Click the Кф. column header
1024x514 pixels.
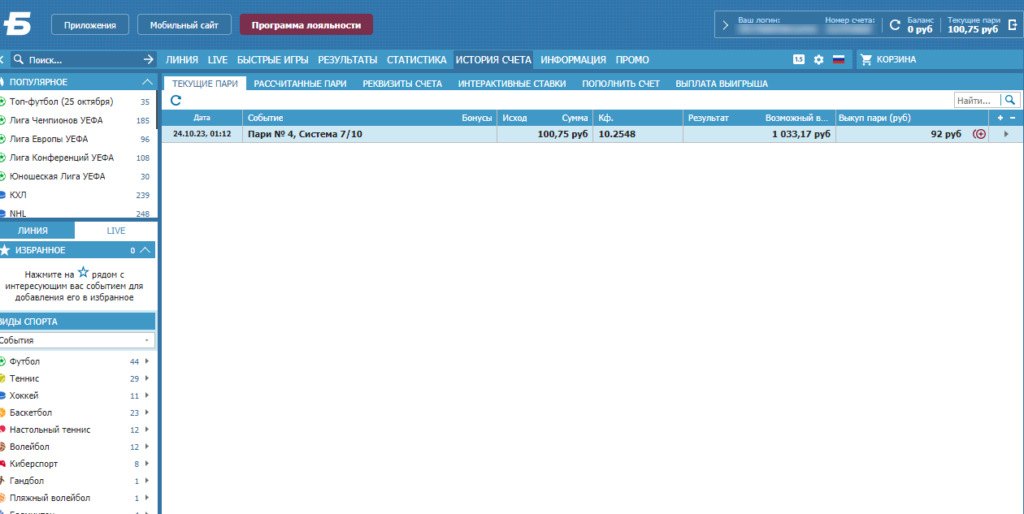[x=637, y=118]
